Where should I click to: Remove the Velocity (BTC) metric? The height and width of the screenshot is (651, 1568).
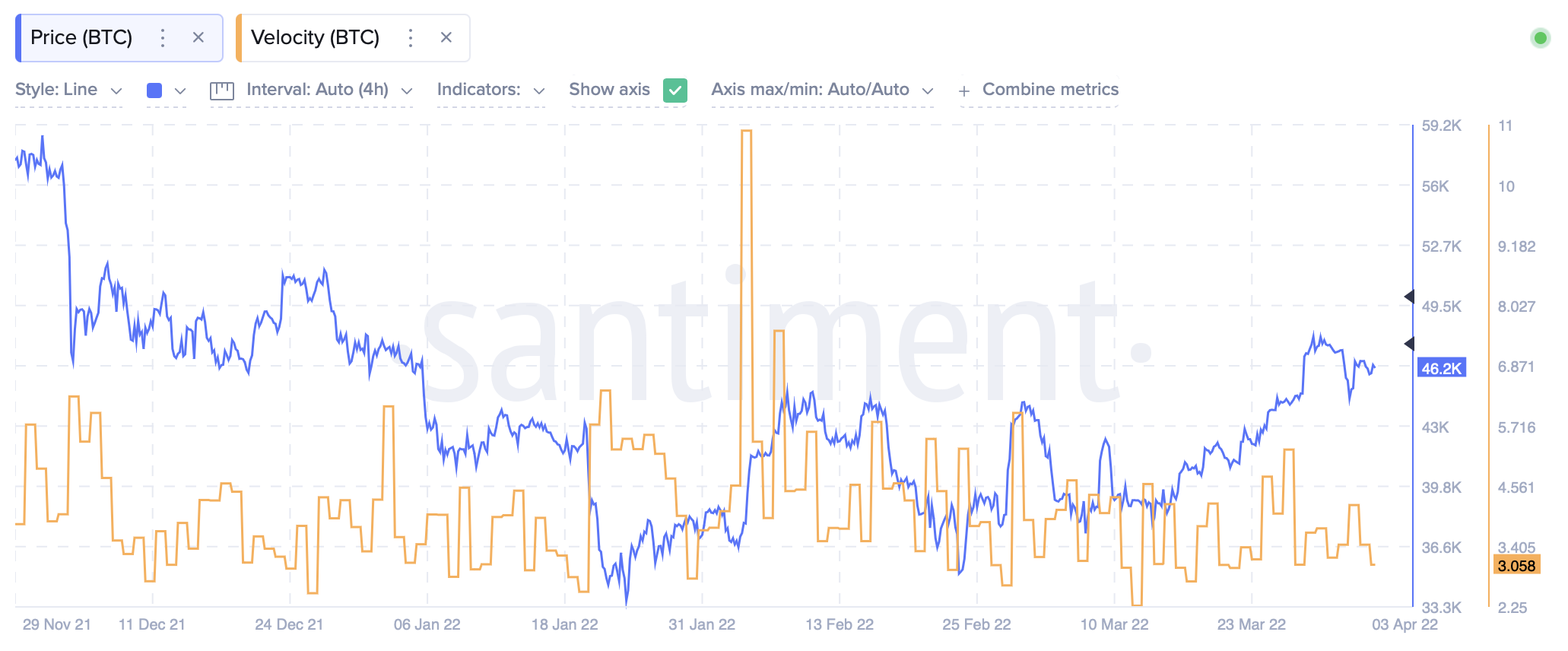click(446, 37)
